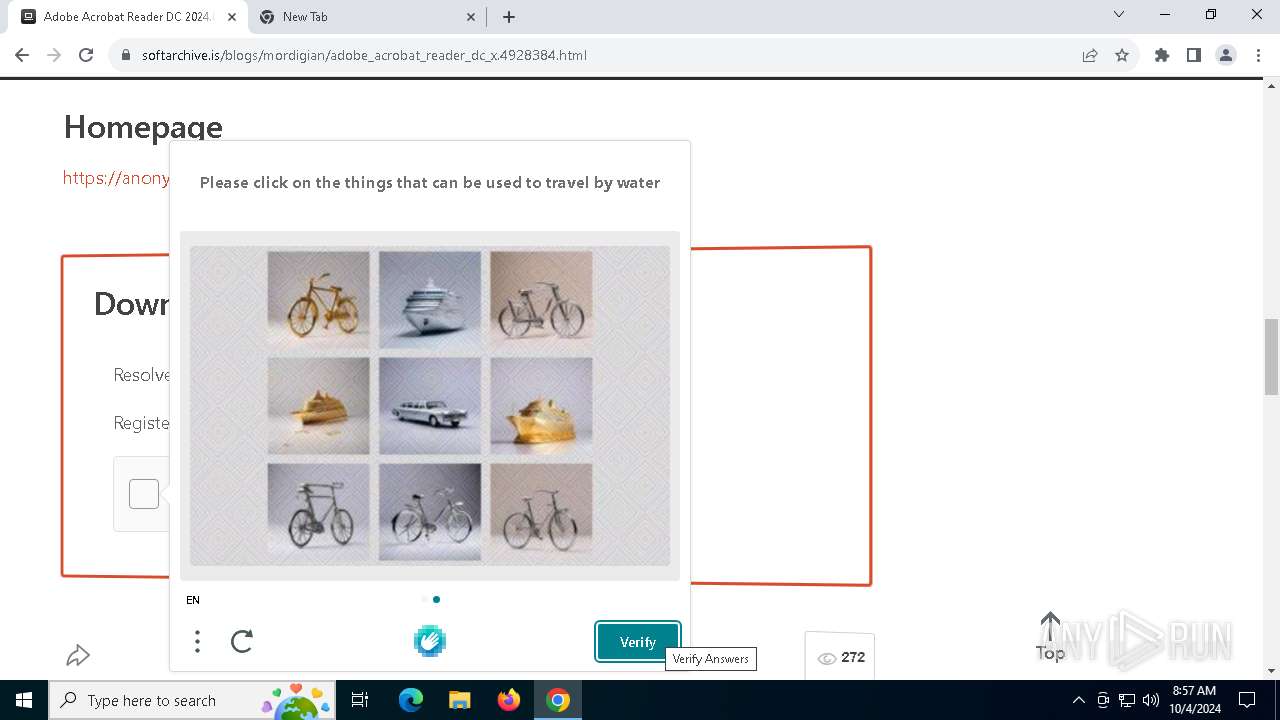
Task: Open the homepage https://anony link
Action: click(x=116, y=178)
